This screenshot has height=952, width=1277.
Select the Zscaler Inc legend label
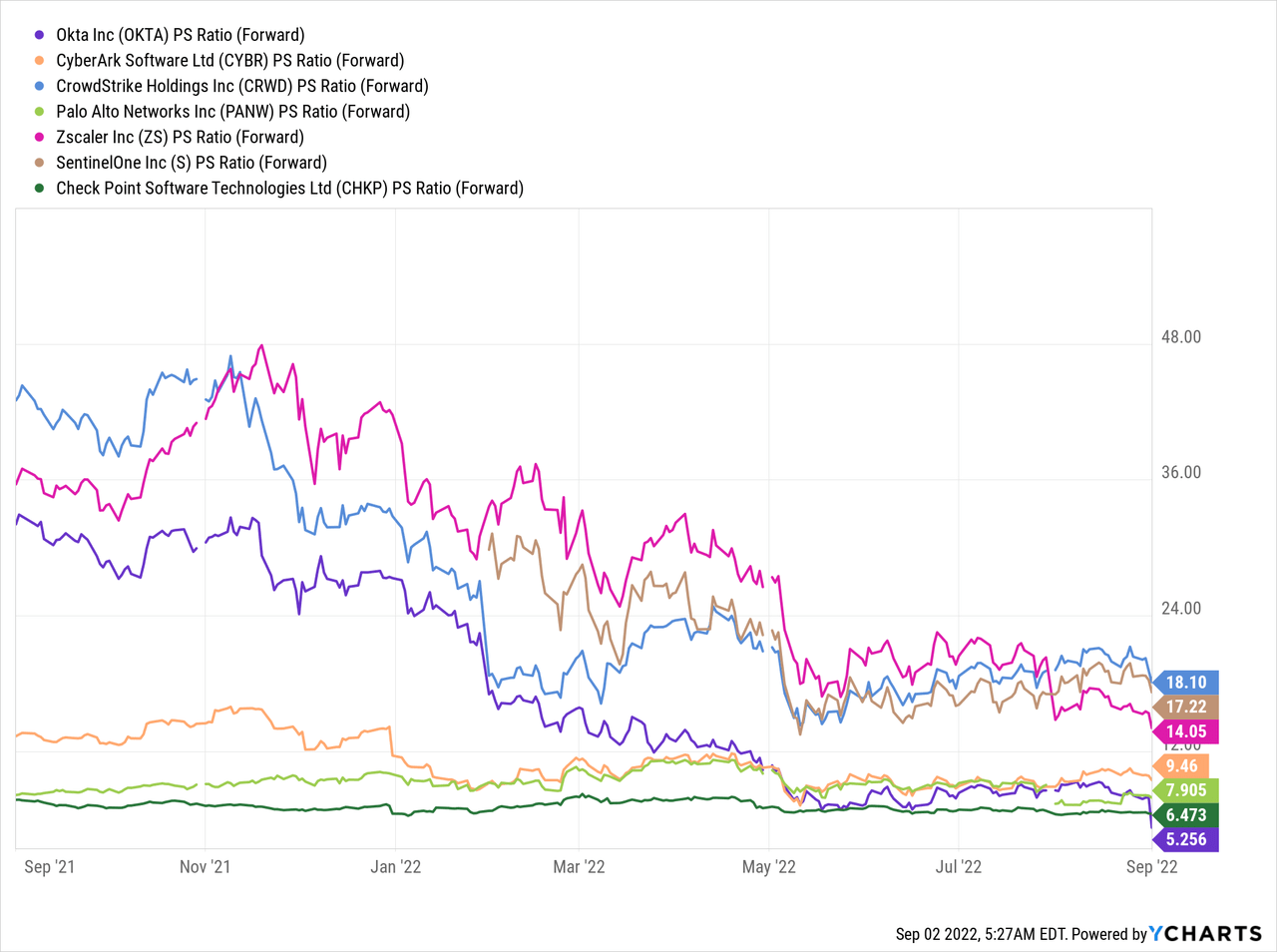click(x=180, y=137)
